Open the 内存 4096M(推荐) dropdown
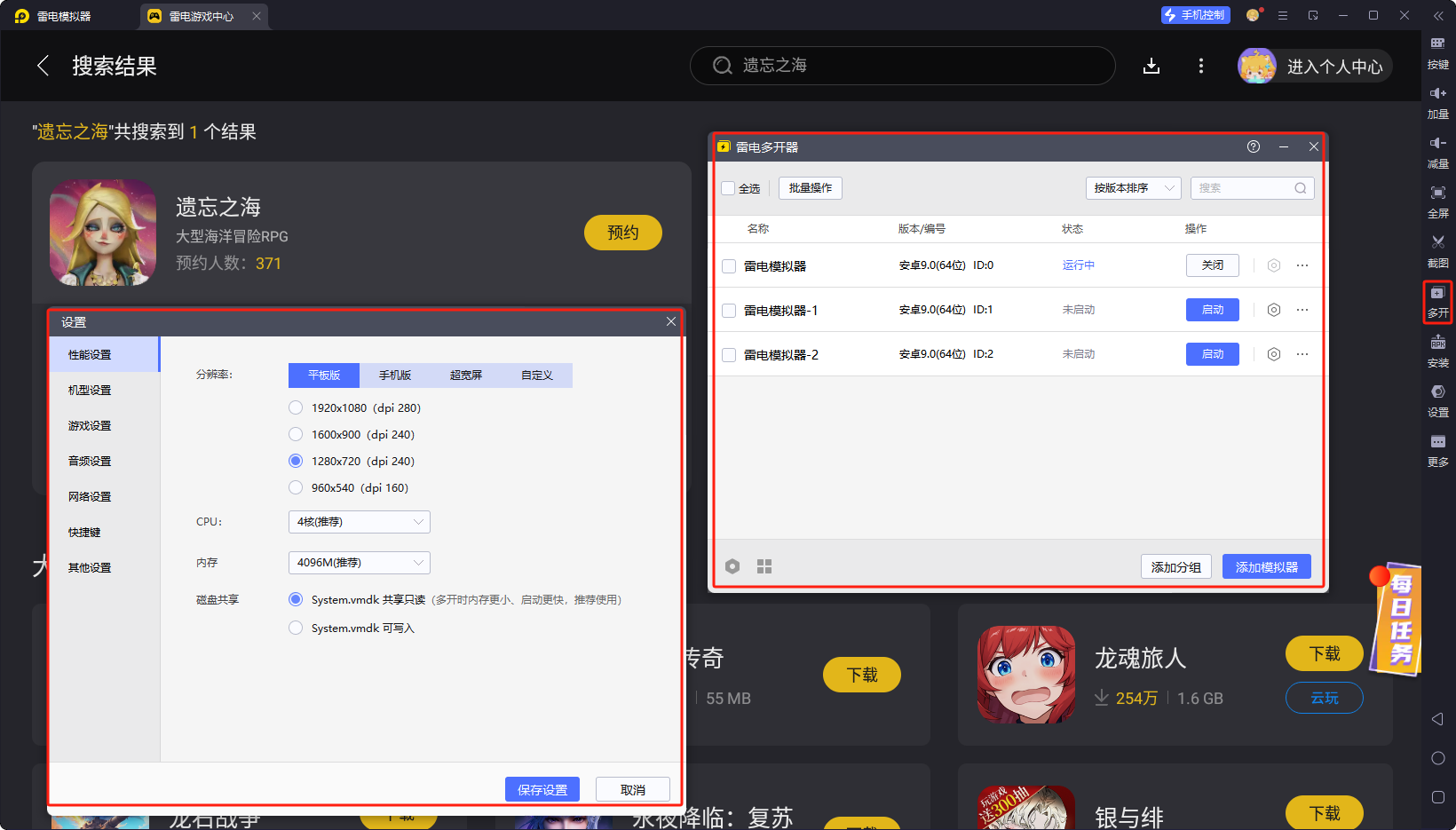The width and height of the screenshot is (1456, 830). [x=359, y=562]
